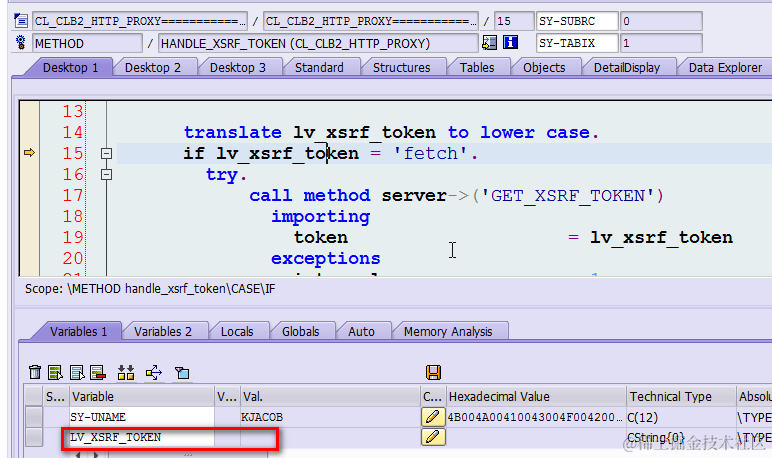Click the append row icon in variables toolbar
The image size is (772, 458).
click(77, 372)
